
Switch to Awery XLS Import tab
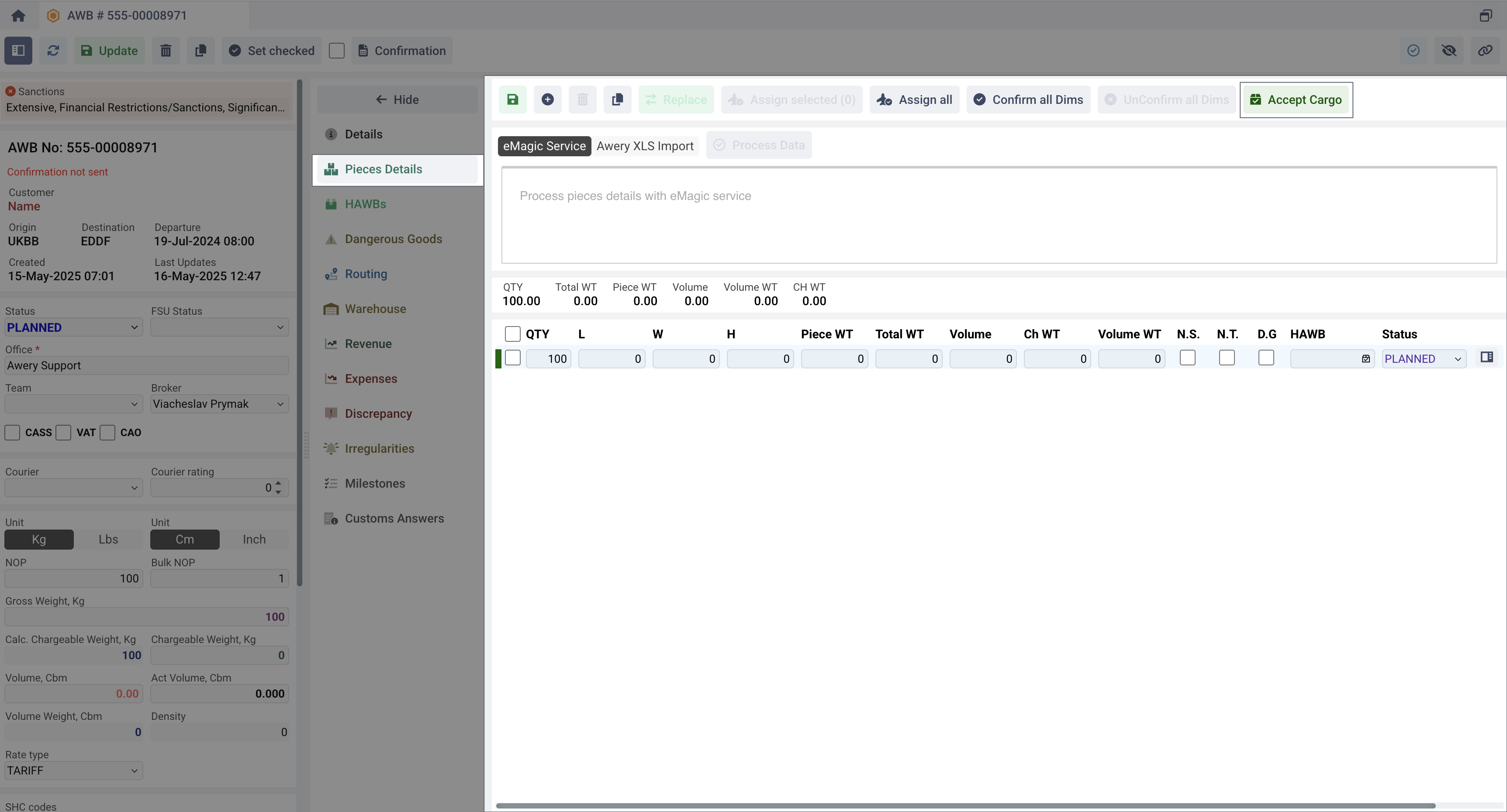tap(645, 146)
